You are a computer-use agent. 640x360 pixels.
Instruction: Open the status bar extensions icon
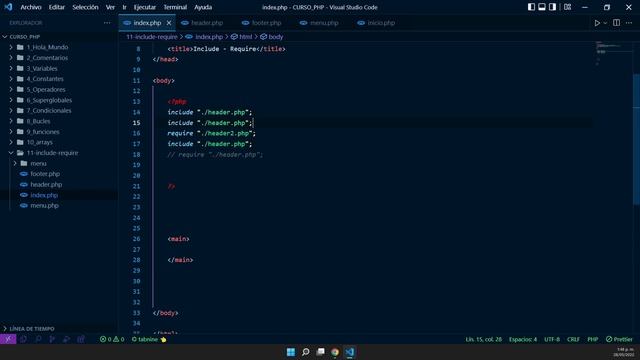point(81,339)
